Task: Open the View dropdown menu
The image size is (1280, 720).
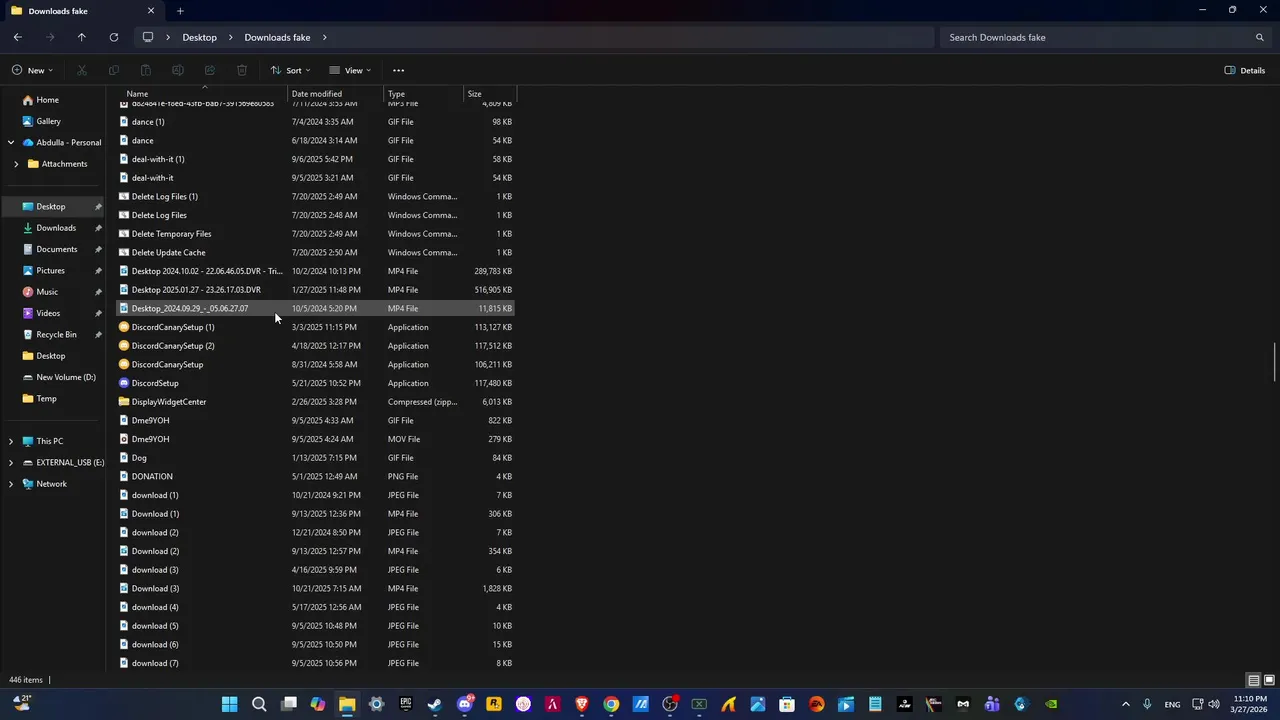Action: click(350, 70)
